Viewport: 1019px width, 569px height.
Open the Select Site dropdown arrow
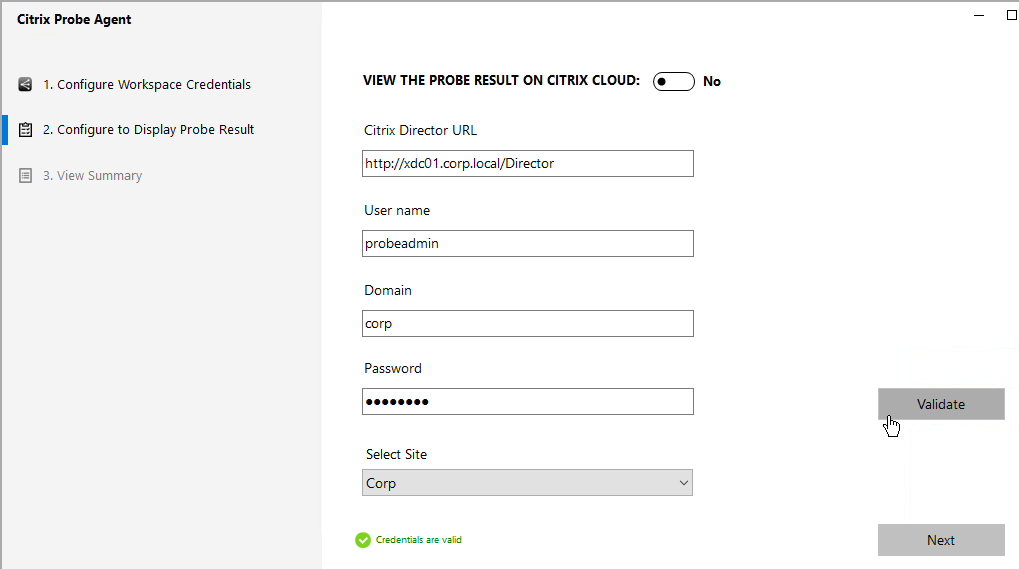click(683, 483)
